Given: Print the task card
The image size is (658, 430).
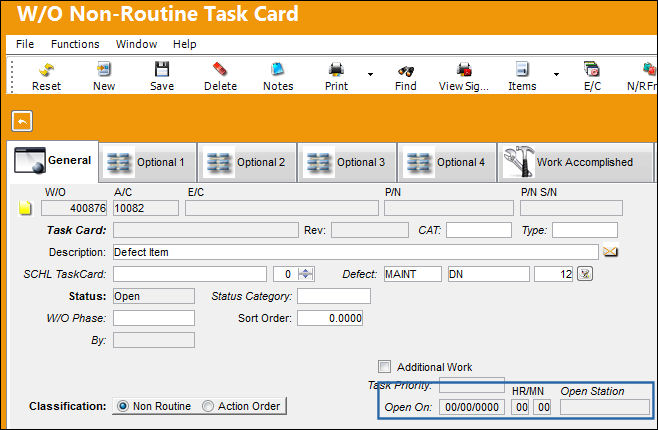Looking at the screenshot, I should 336,77.
